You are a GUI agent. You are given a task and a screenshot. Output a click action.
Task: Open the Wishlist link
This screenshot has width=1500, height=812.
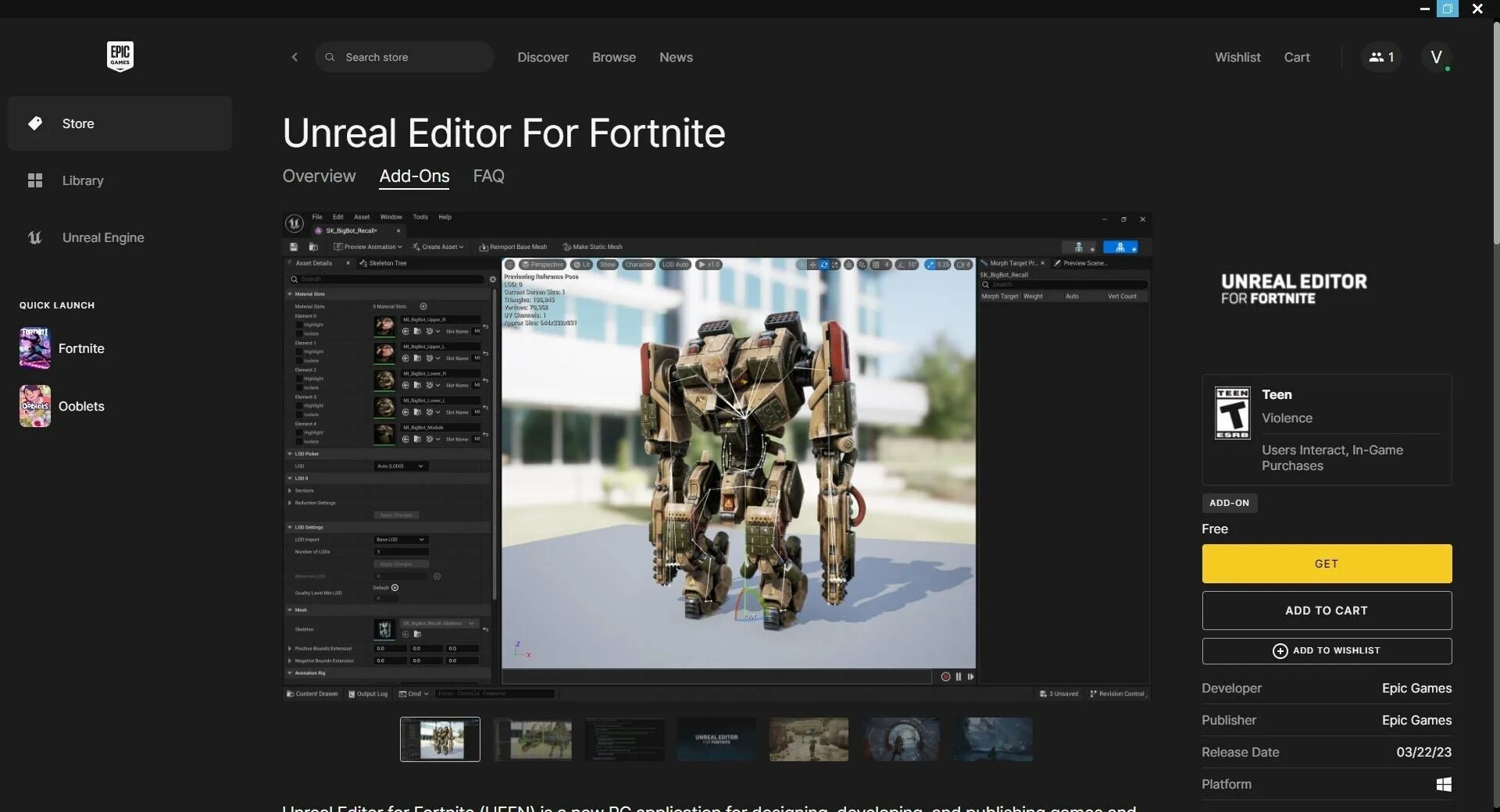(1237, 57)
